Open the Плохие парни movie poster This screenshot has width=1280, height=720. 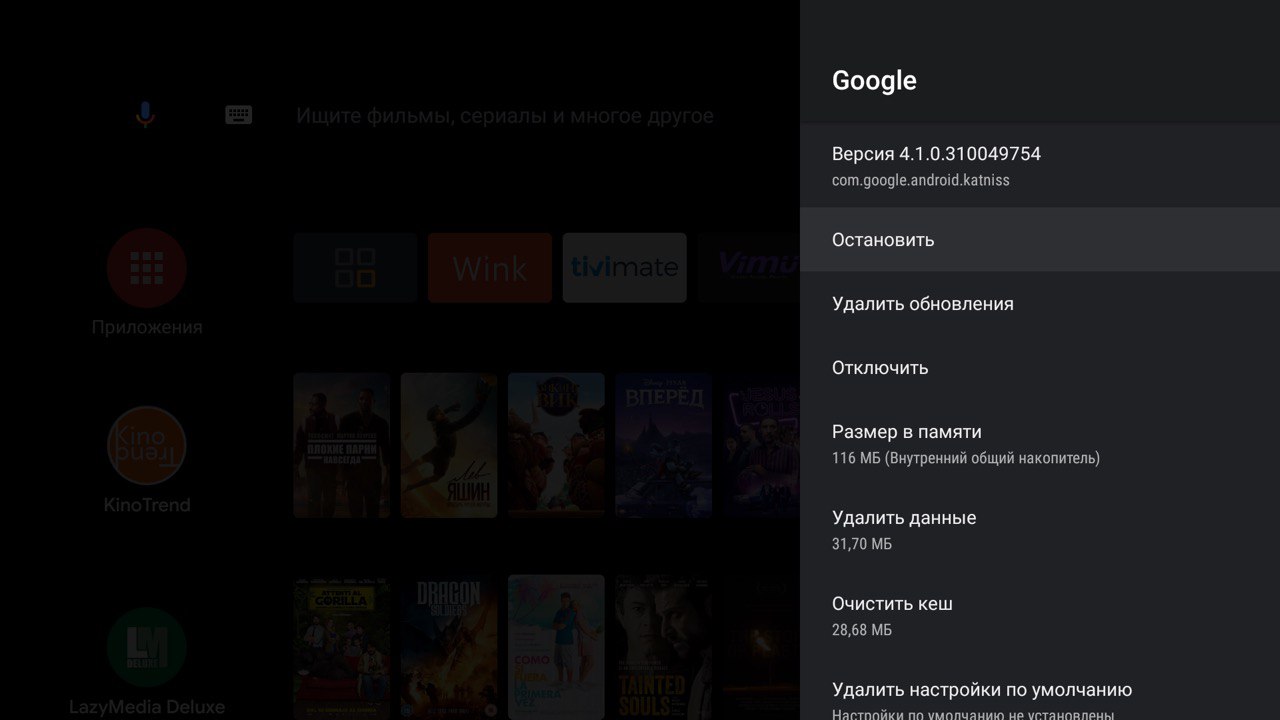click(342, 445)
